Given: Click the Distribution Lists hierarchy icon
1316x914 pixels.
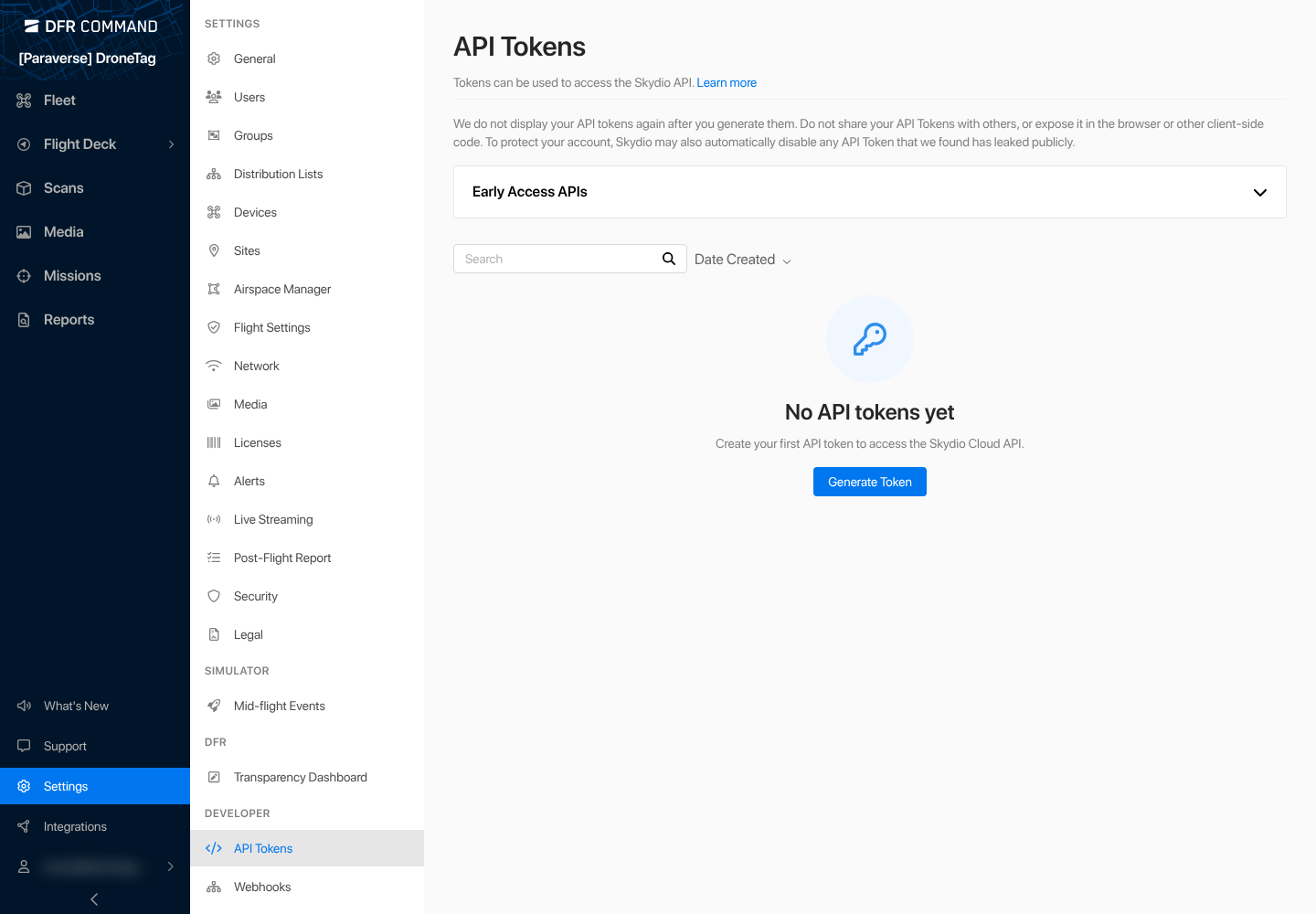Looking at the screenshot, I should (x=214, y=174).
